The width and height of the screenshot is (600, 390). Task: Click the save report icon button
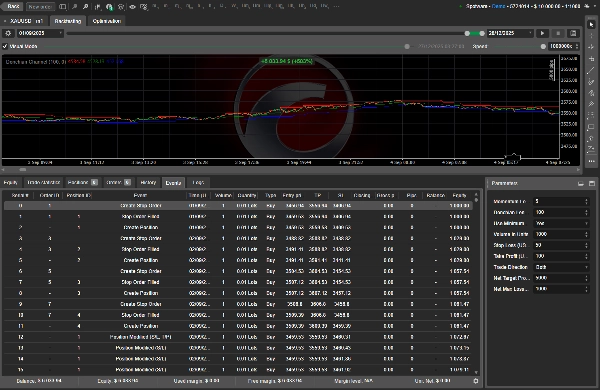tap(573, 33)
